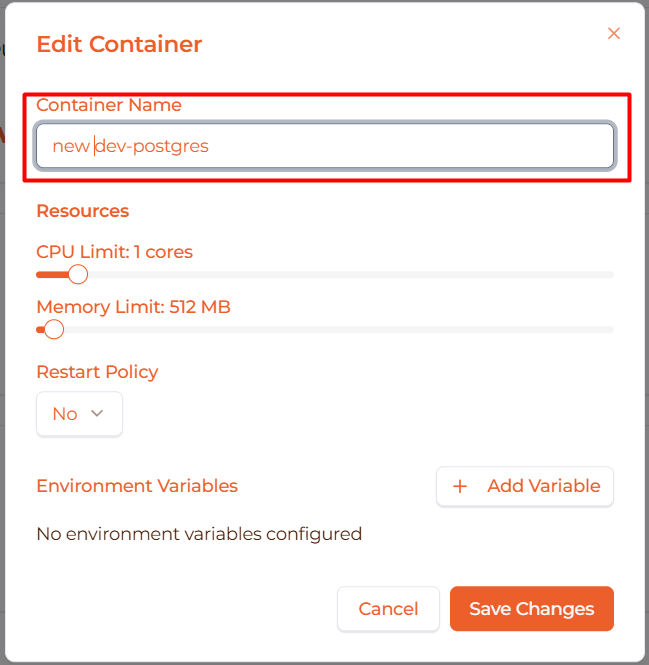Image resolution: width=649 pixels, height=665 pixels.
Task: Save Changes to the container
Action: click(531, 609)
